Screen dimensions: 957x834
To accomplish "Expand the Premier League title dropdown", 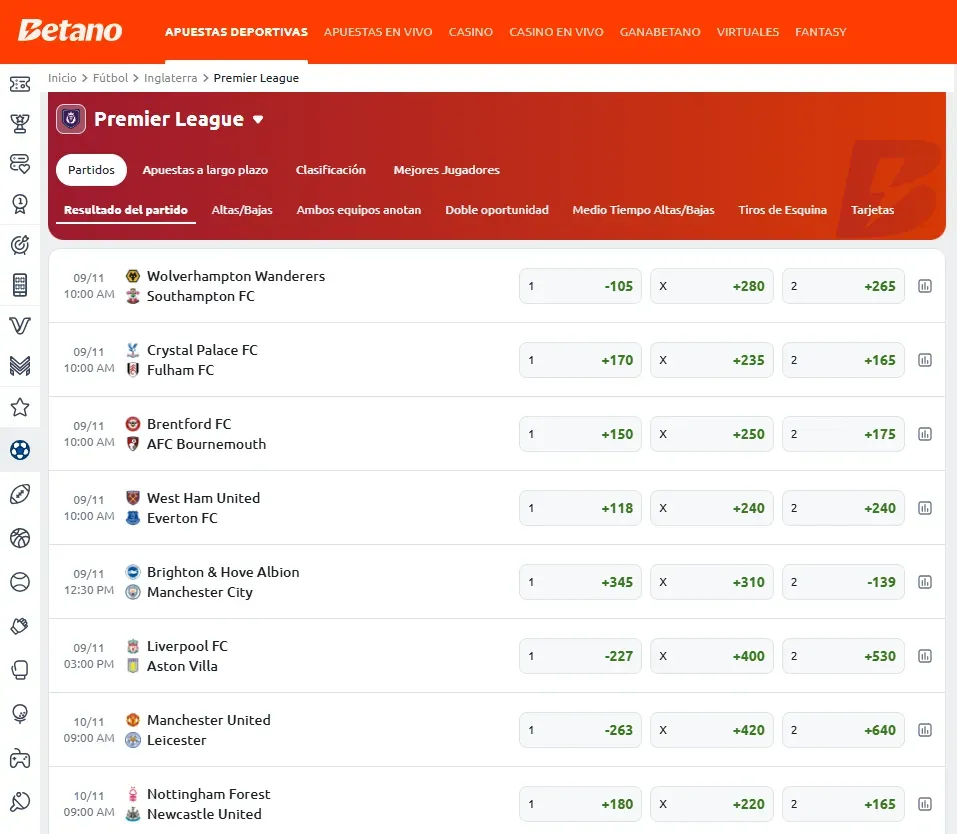I will (x=258, y=119).
